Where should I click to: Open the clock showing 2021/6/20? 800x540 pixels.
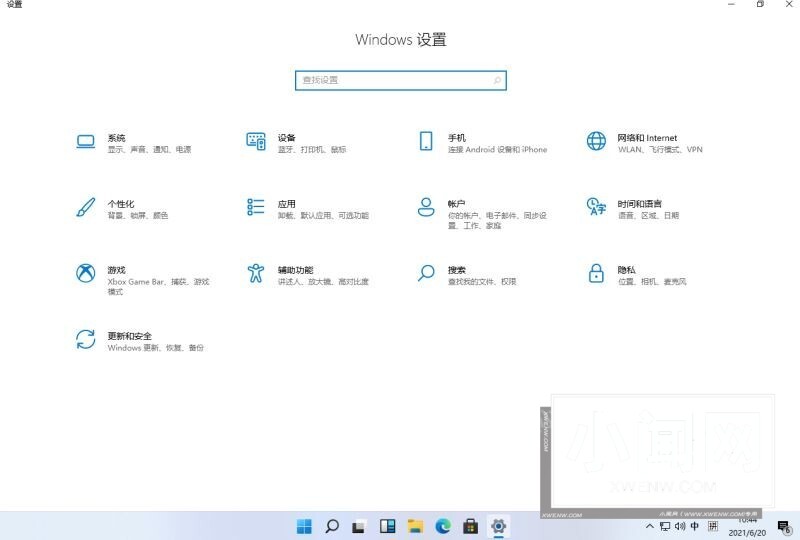tap(747, 527)
